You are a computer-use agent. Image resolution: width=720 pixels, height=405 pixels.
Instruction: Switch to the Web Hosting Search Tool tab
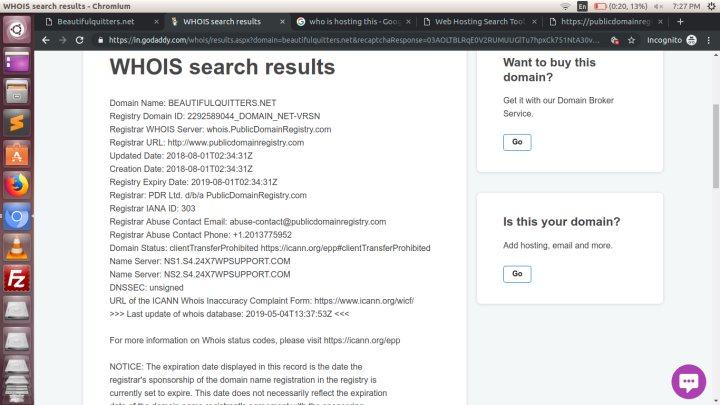click(x=480, y=22)
